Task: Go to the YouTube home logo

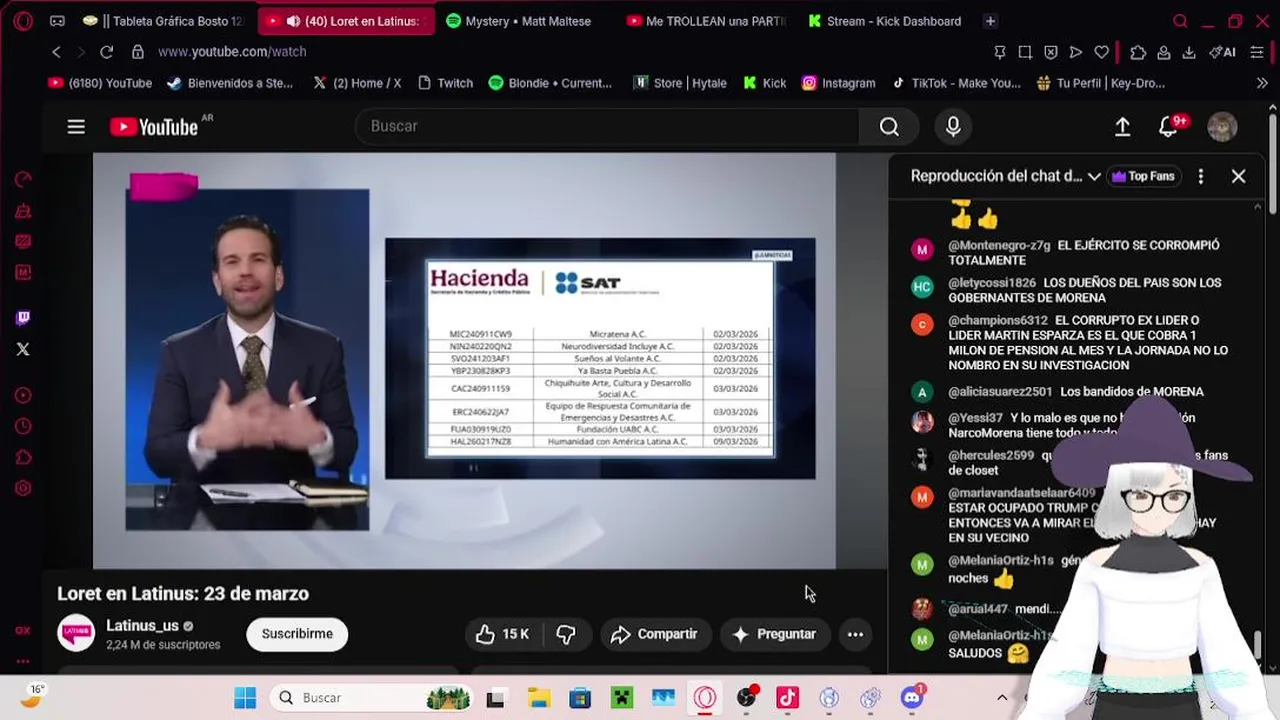Action: 154,126
